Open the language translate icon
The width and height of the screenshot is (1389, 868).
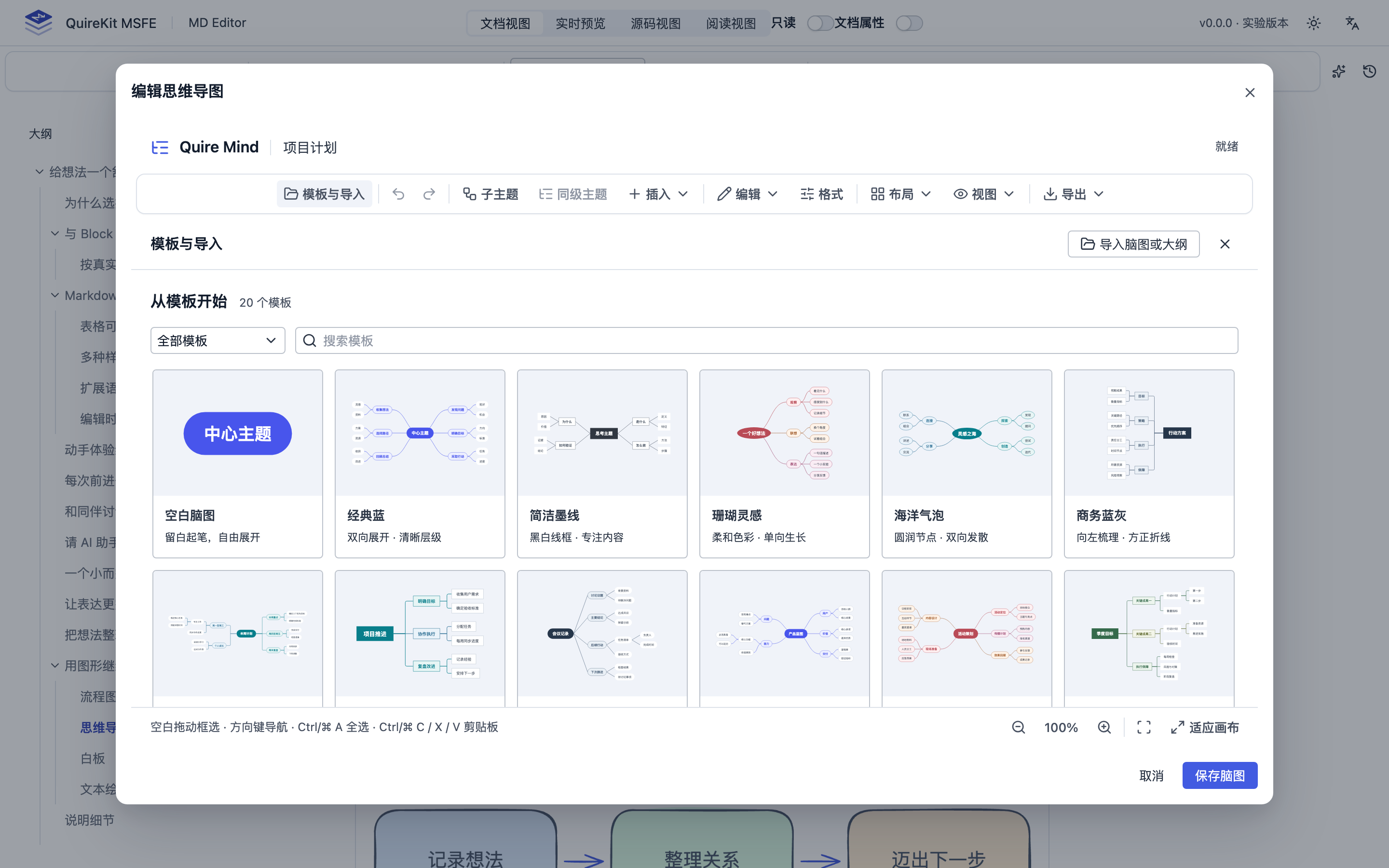coord(1352,23)
